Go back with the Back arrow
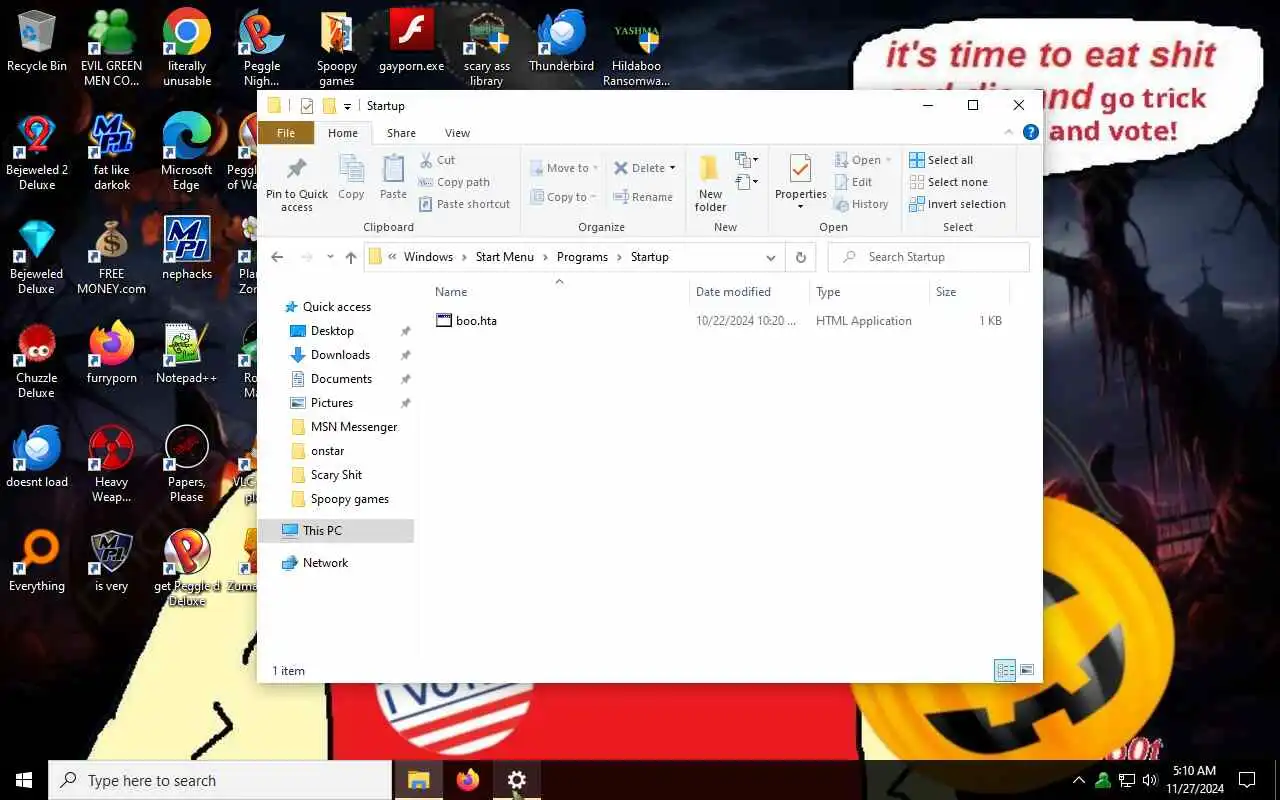The image size is (1280, 800). coord(278,257)
